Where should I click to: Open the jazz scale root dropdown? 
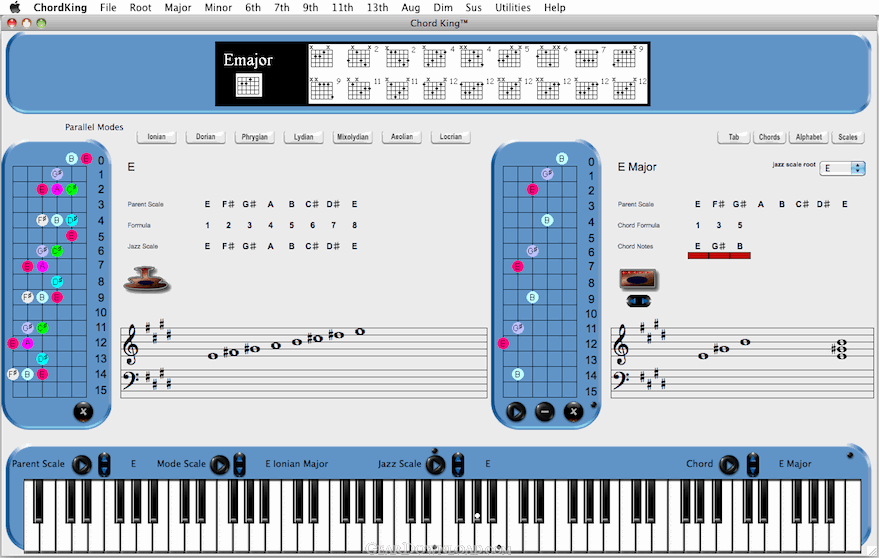(842, 168)
